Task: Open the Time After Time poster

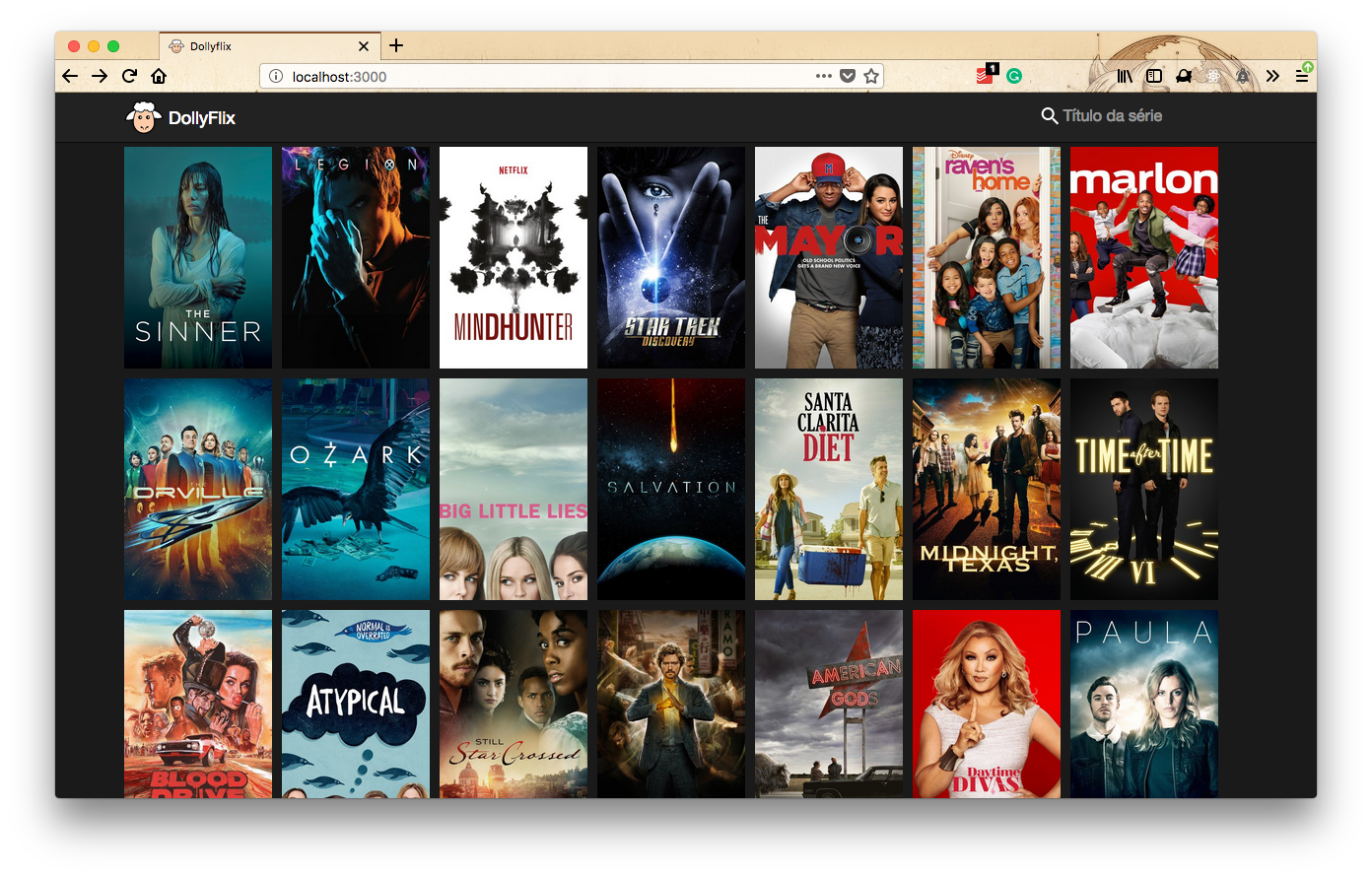Action: click(1144, 489)
